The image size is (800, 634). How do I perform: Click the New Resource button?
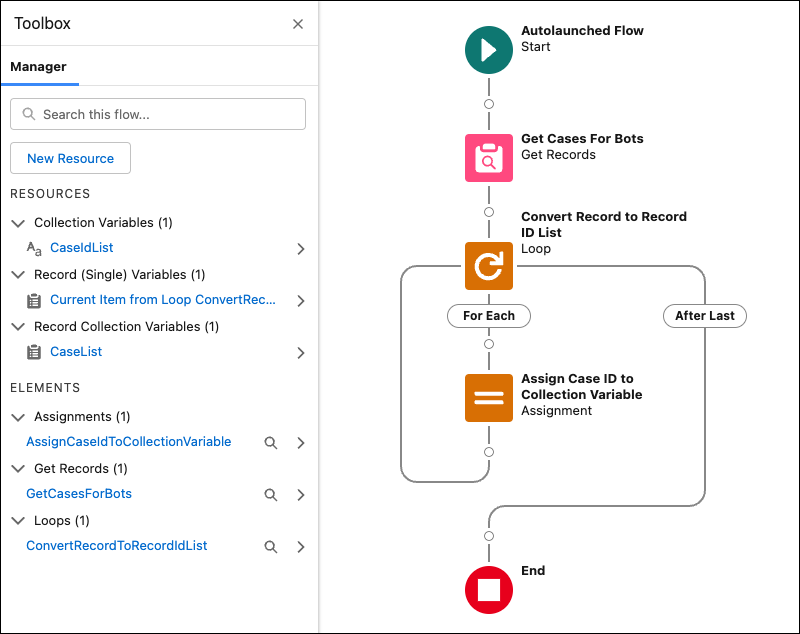[x=69, y=158]
